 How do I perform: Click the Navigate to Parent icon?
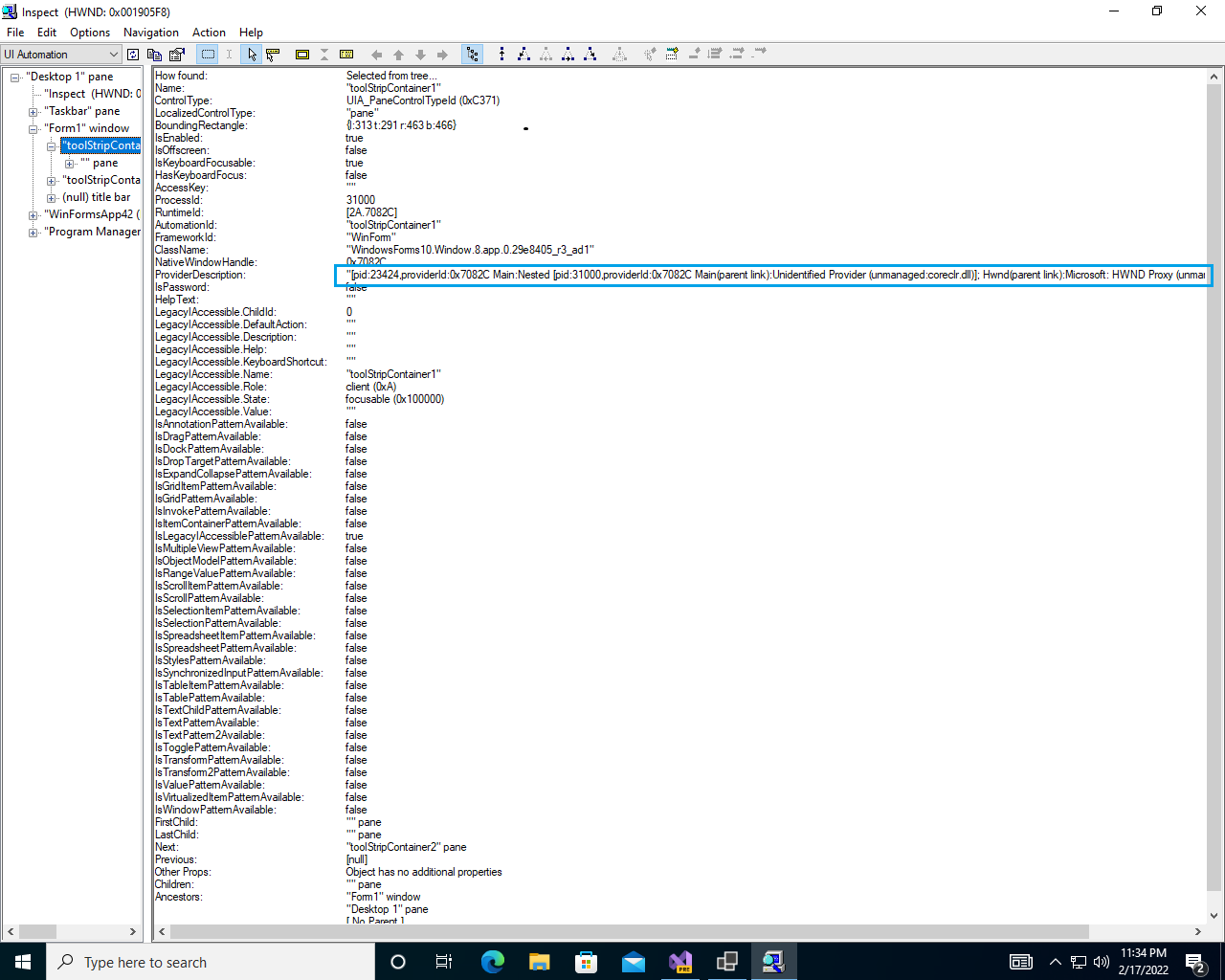coord(501,55)
